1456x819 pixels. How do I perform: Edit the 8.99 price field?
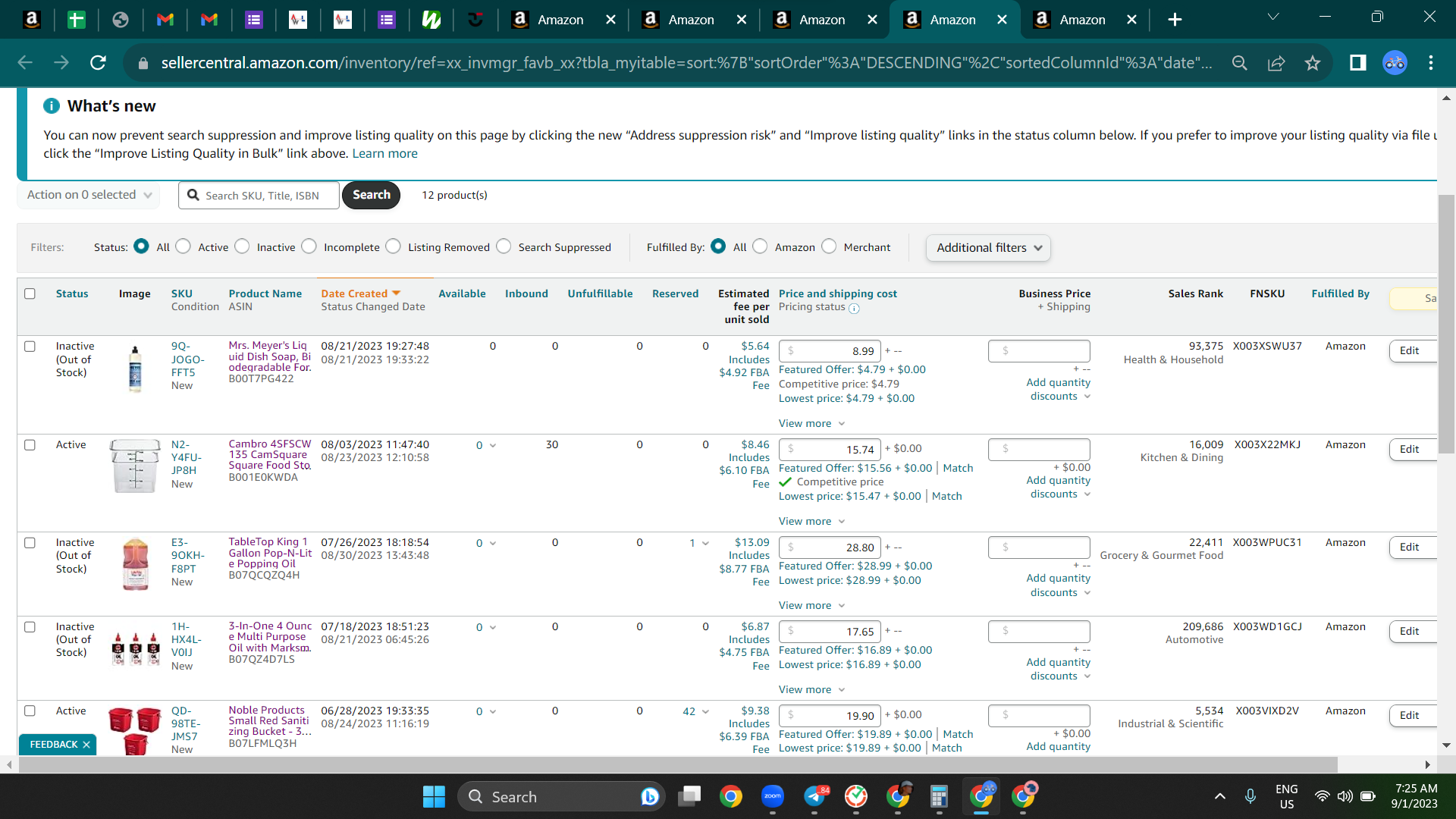(830, 351)
